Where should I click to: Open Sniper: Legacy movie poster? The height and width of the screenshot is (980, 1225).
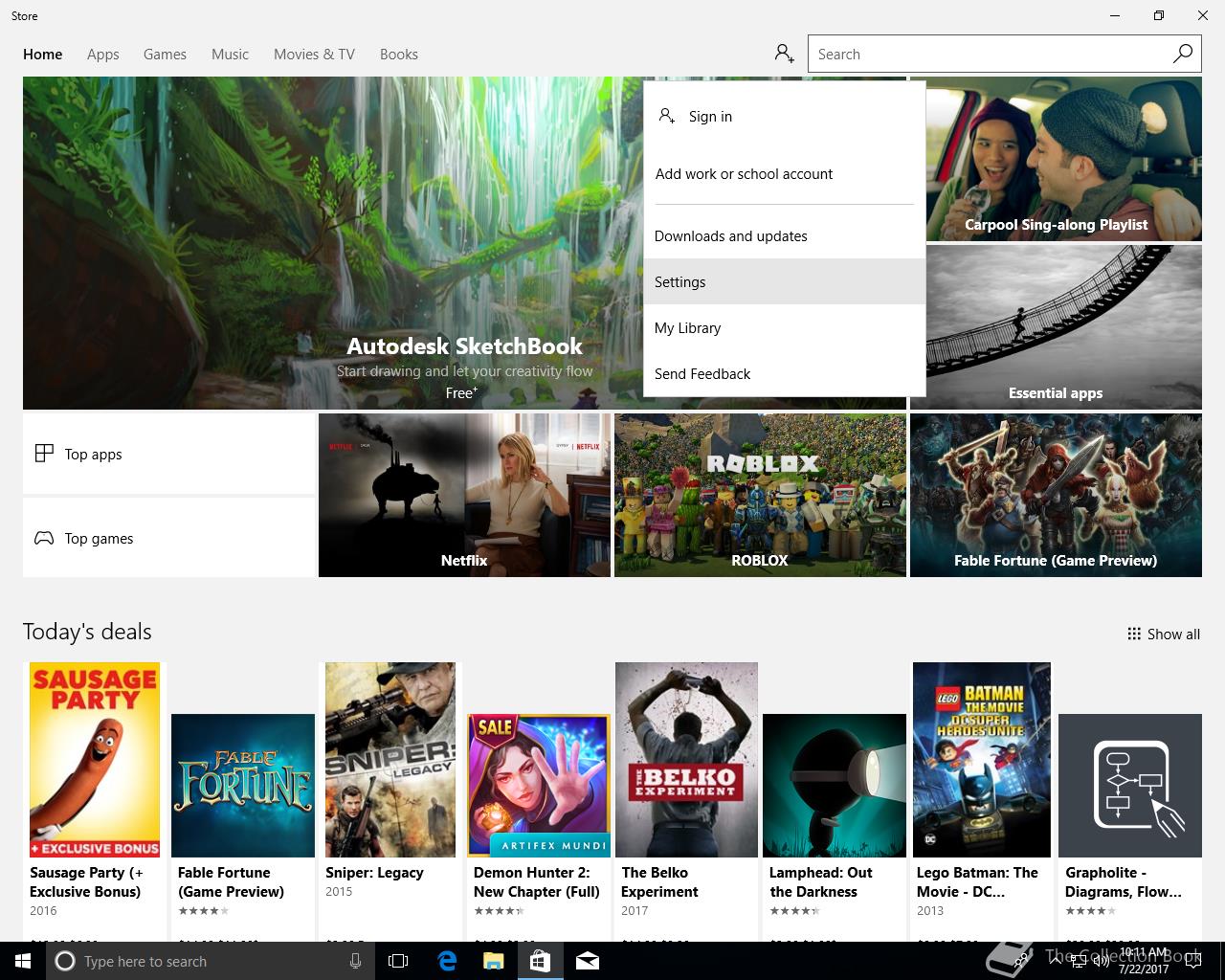[390, 760]
